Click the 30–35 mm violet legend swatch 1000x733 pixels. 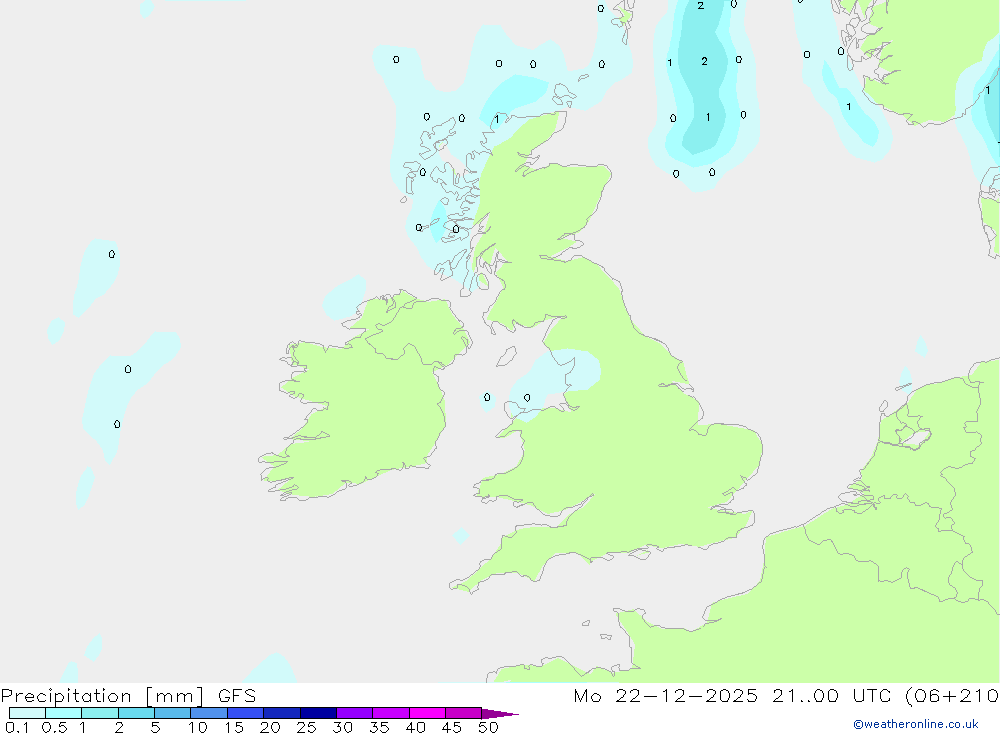coord(355,713)
